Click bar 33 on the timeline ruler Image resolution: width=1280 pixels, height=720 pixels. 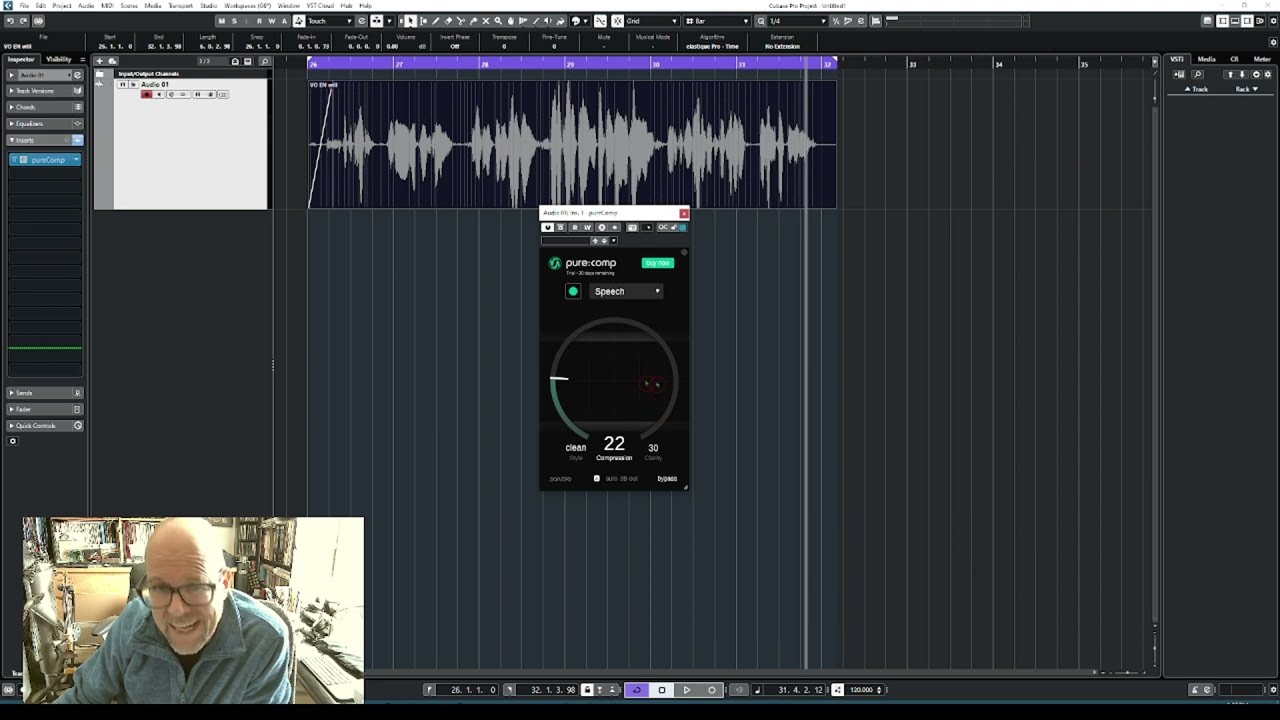point(912,64)
